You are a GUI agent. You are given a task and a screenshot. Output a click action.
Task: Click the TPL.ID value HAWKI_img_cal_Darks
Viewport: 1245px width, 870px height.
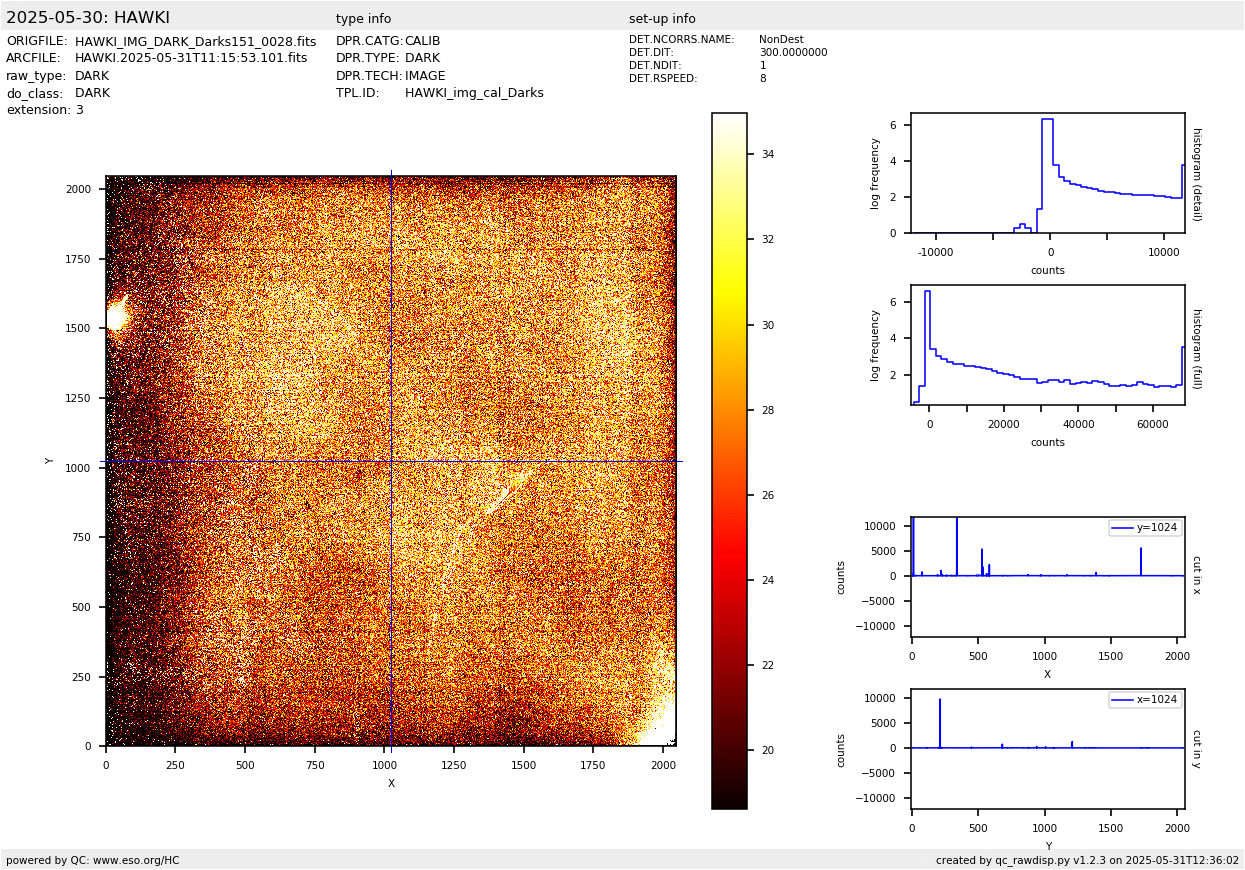coord(474,93)
